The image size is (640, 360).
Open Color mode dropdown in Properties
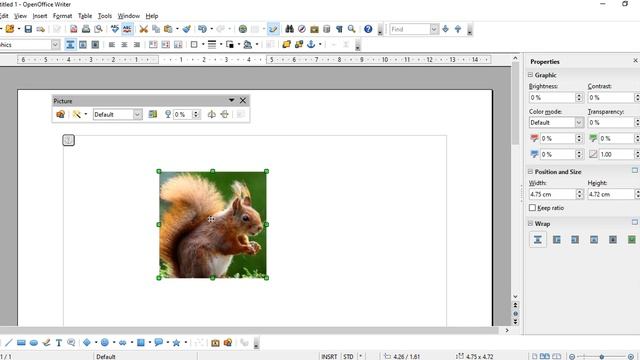coord(579,122)
